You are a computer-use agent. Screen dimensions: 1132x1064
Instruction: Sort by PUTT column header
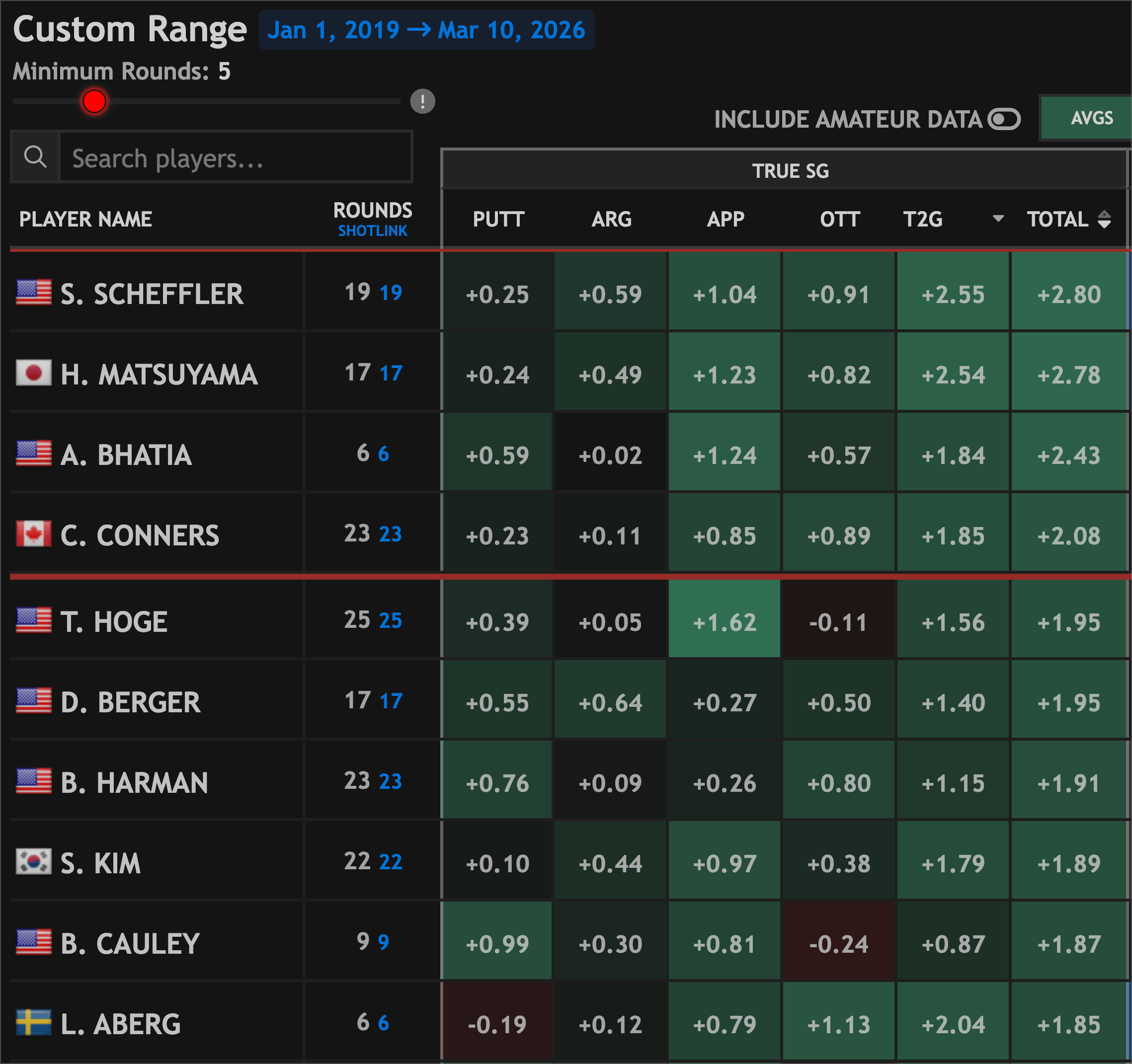(498, 219)
